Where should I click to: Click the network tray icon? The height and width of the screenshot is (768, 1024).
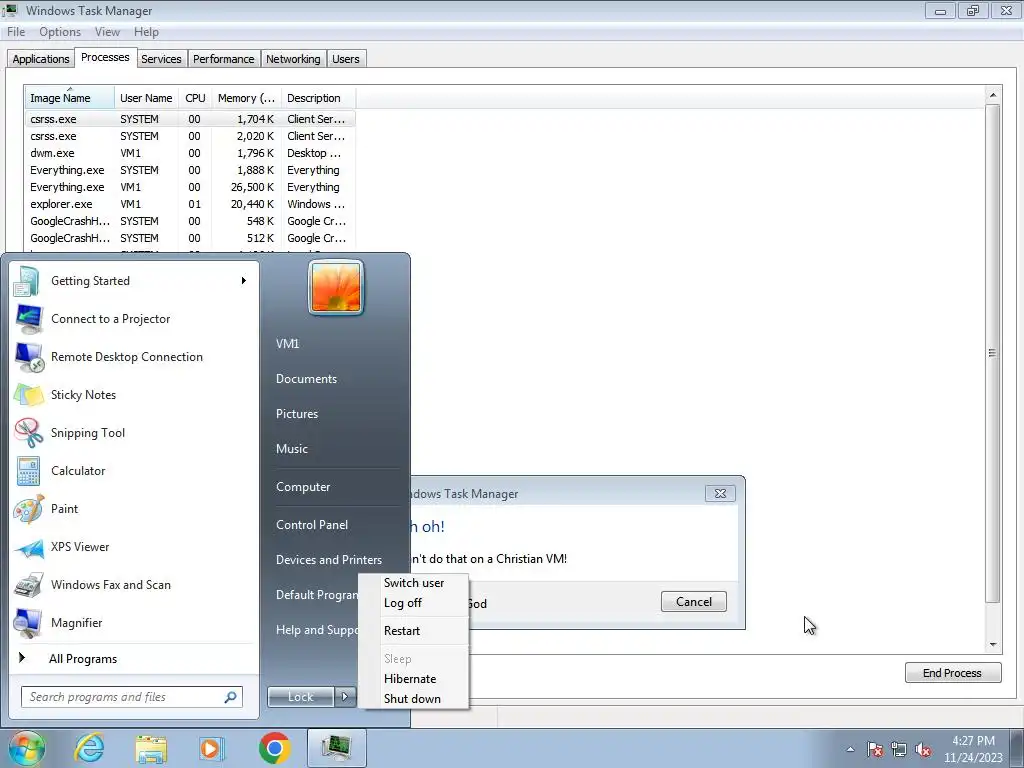(899, 750)
